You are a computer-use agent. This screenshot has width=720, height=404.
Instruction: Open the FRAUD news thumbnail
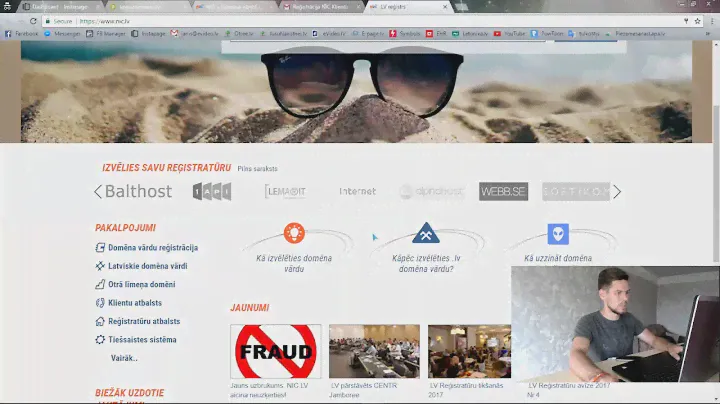point(275,351)
